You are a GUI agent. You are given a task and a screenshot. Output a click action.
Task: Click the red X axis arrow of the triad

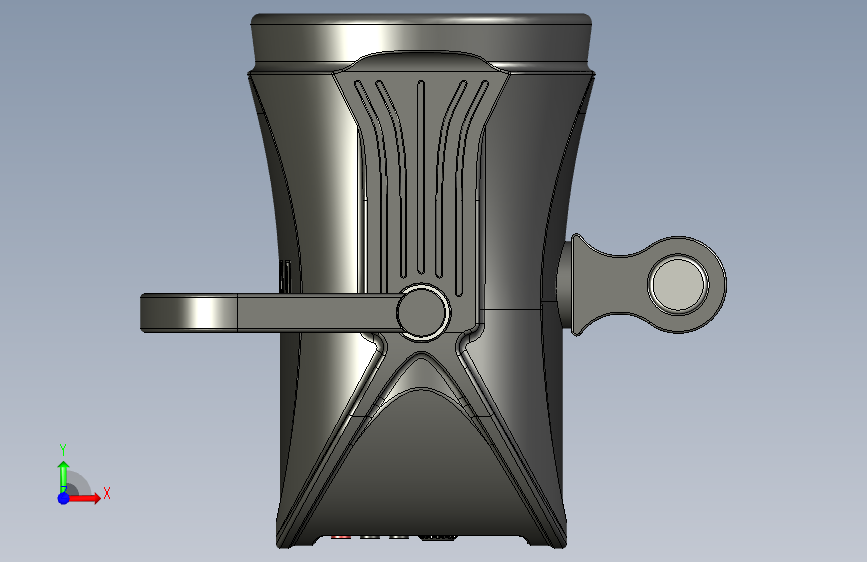click(84, 498)
